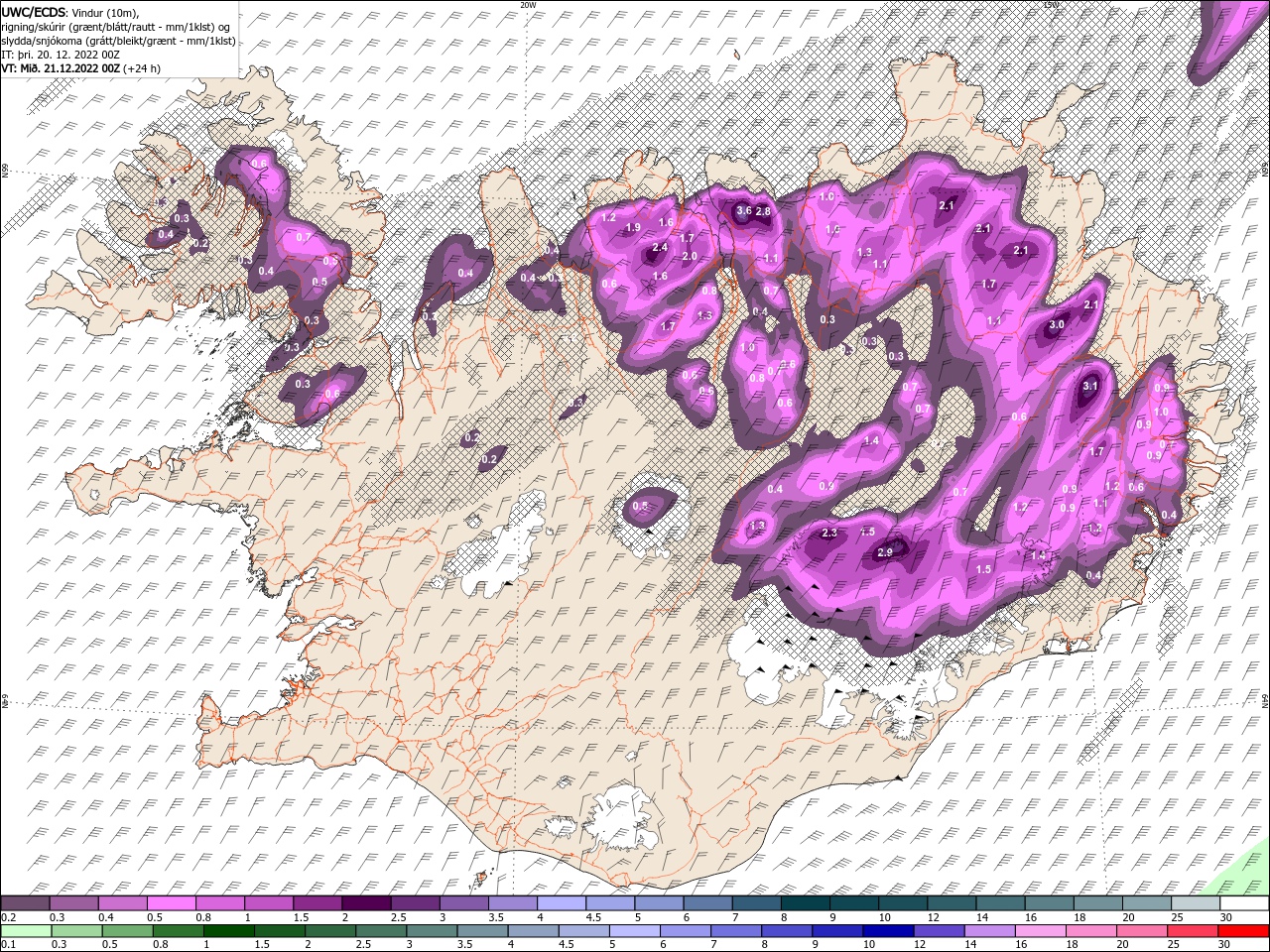Click the light pink swatch above the lower 16 label
This screenshot has height=952, width=1270.
1041,931
